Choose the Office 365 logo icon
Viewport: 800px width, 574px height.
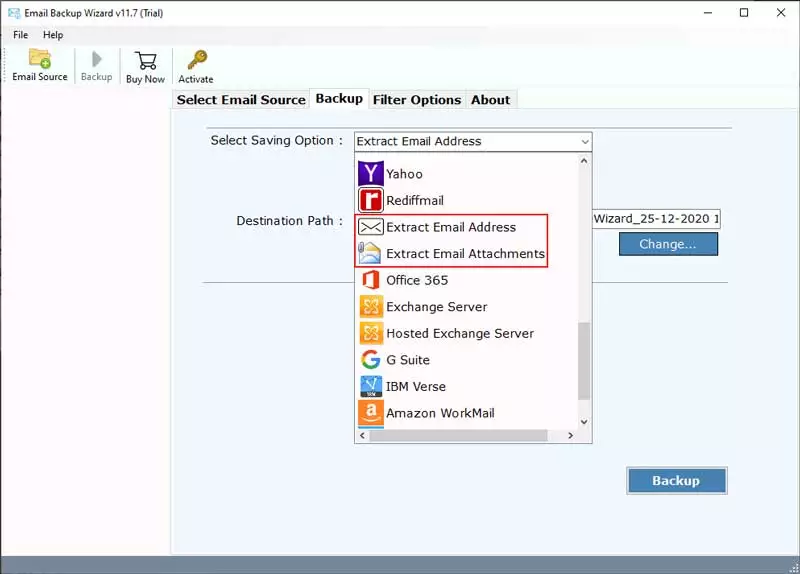tap(370, 280)
